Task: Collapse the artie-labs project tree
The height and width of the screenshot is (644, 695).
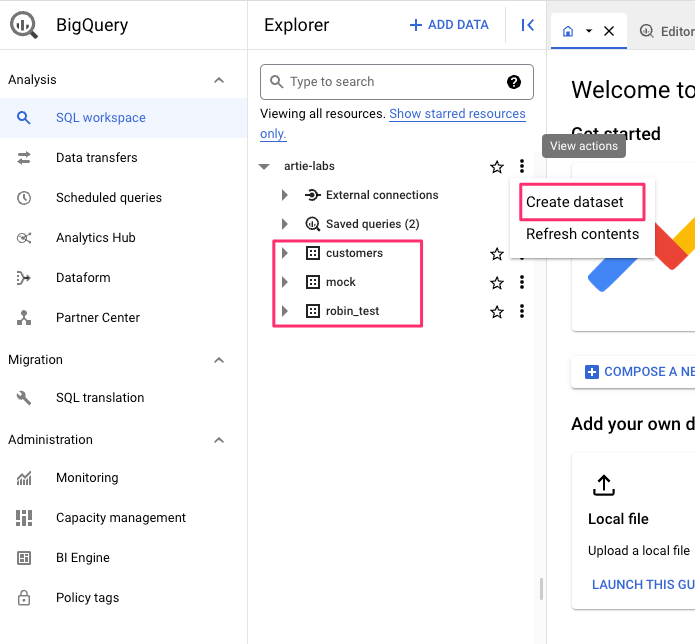Action: [x=265, y=167]
